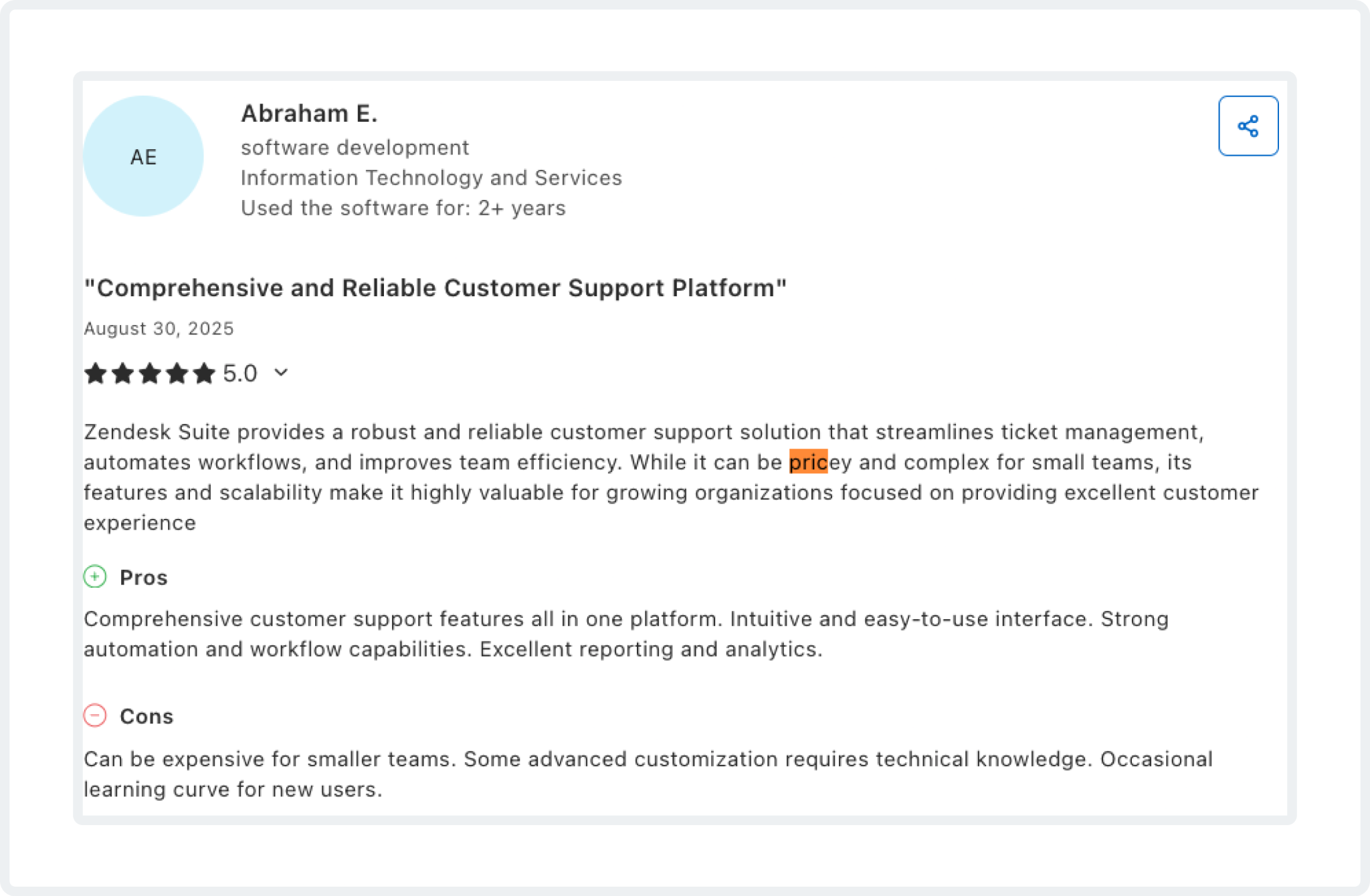1370x896 pixels.
Task: Click the five-star rating icons
Action: (149, 373)
